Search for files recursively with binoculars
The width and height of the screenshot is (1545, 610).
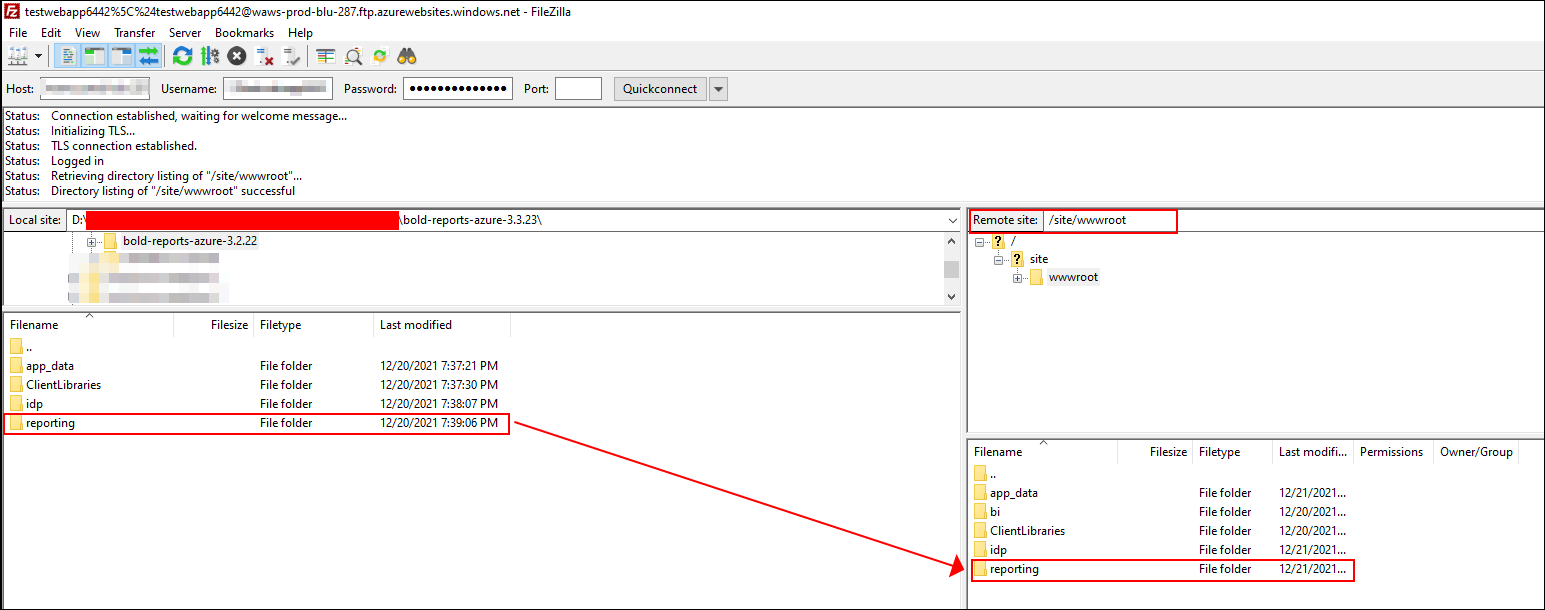tap(406, 56)
